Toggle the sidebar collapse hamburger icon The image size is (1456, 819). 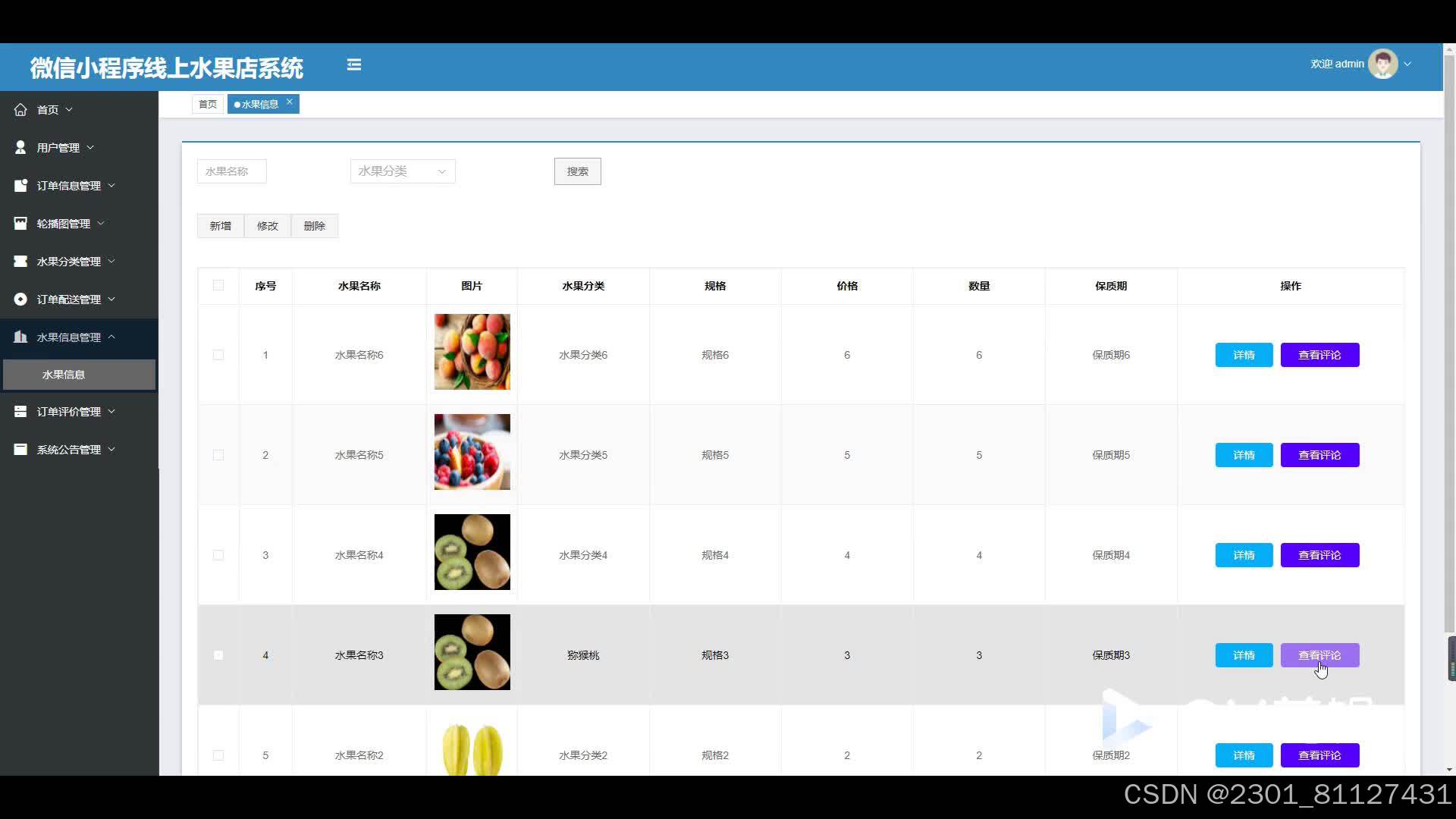pyautogui.click(x=354, y=64)
